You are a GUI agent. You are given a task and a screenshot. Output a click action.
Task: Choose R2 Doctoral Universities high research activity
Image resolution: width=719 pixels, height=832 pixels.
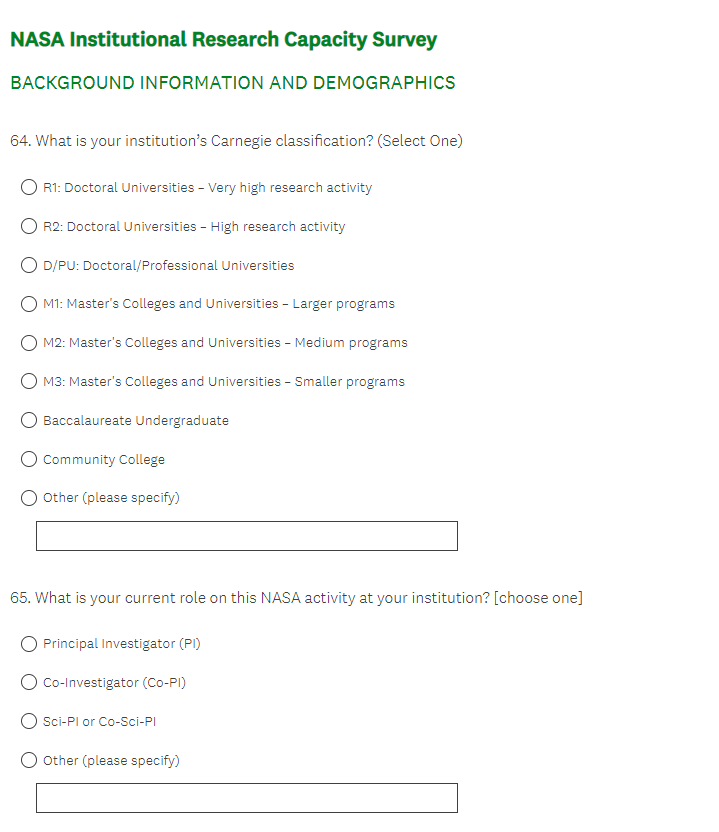30,227
